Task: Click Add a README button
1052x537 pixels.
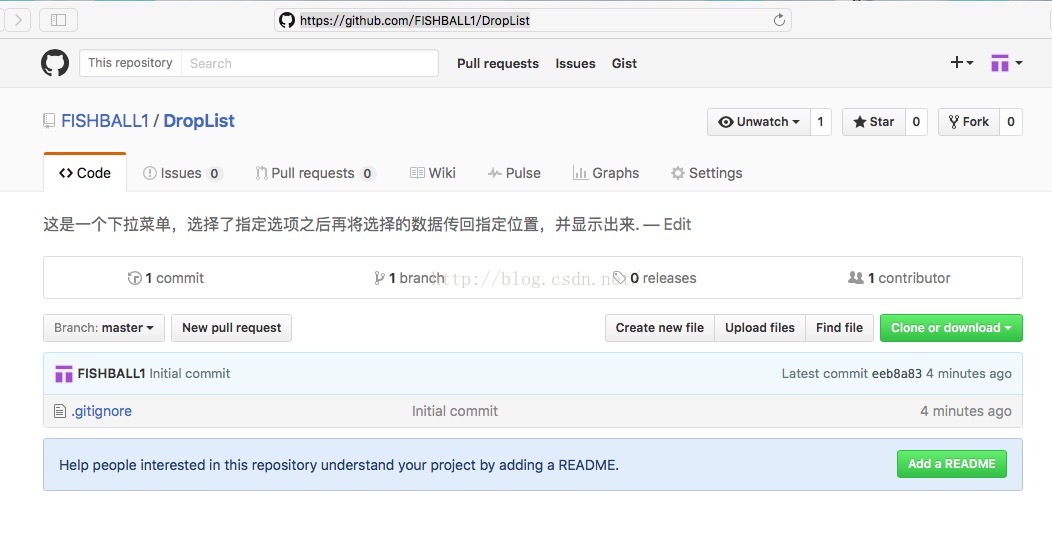Action: 951,464
